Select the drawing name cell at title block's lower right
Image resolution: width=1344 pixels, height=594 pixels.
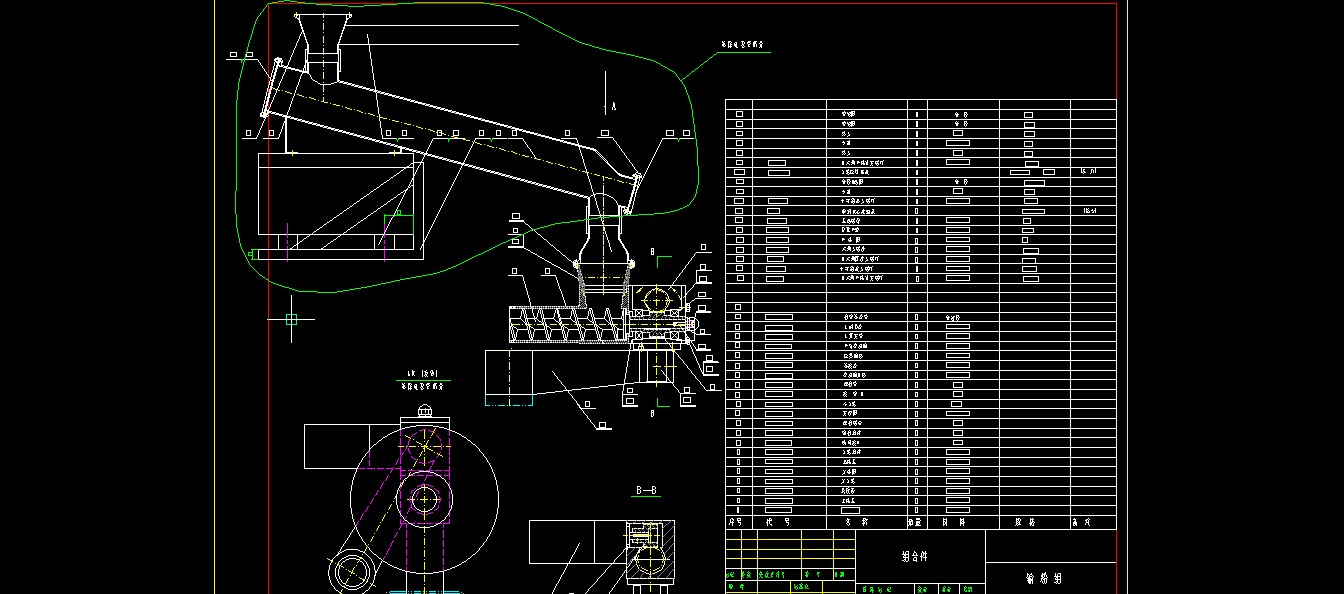(1051, 578)
